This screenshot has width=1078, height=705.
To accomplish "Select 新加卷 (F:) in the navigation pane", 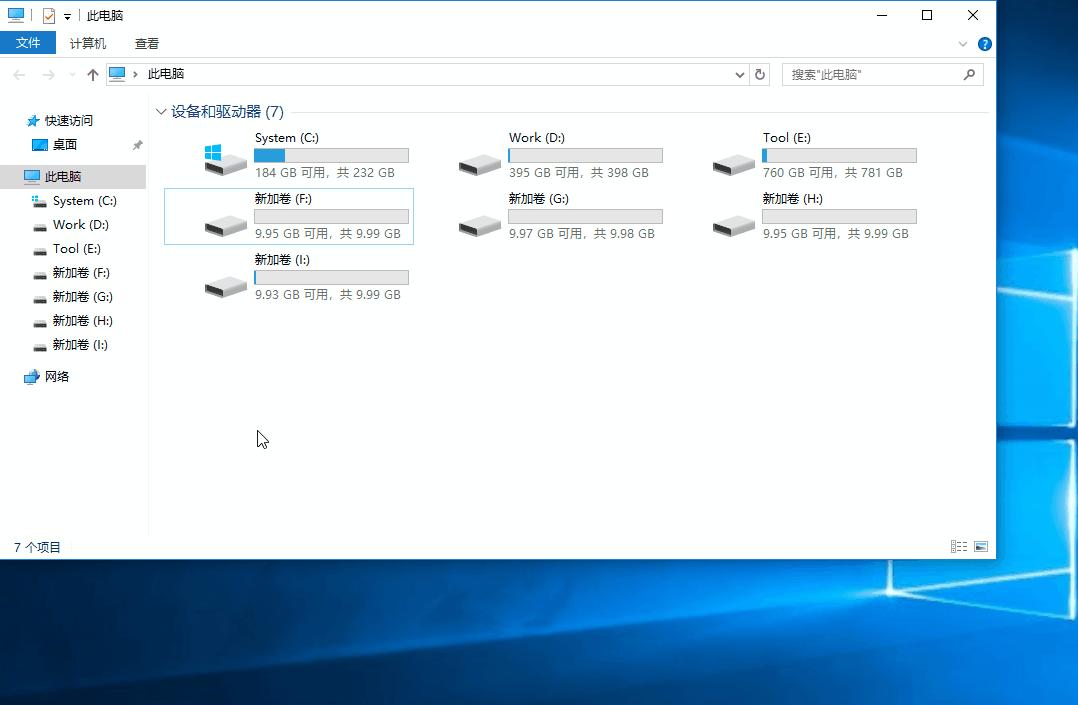I will (81, 273).
